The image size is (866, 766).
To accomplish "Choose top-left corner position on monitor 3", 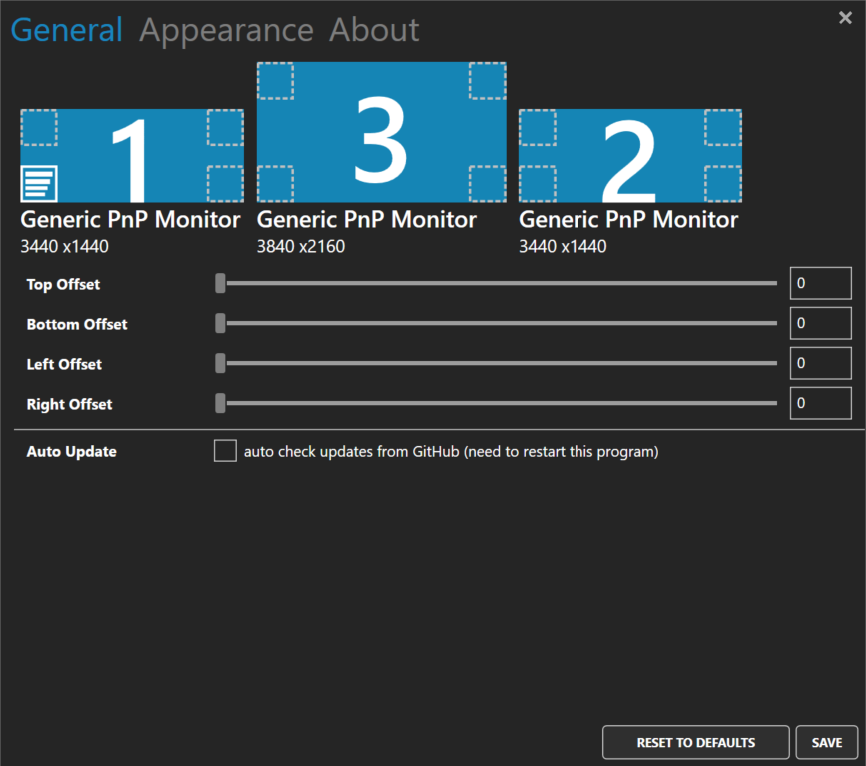I will coord(276,81).
